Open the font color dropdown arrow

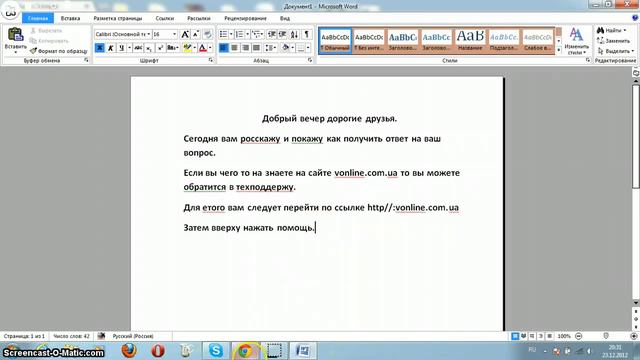(x=210, y=48)
